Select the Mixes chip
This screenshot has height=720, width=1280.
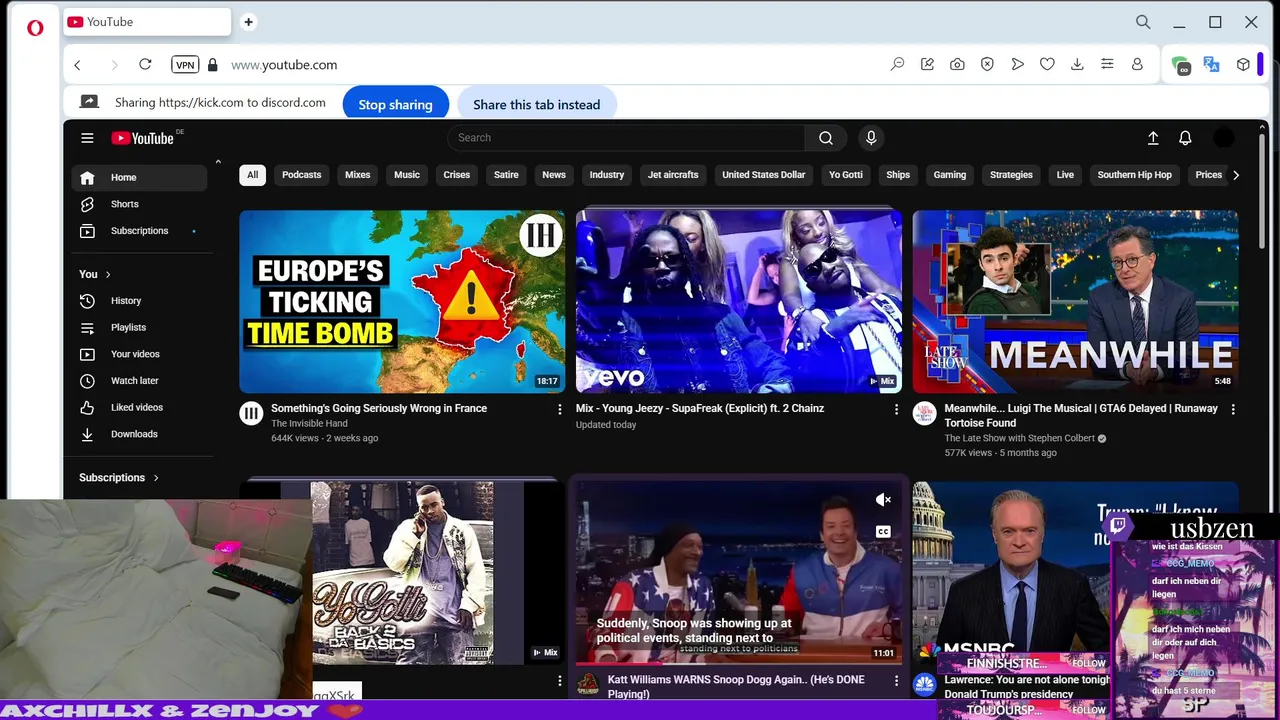click(357, 175)
